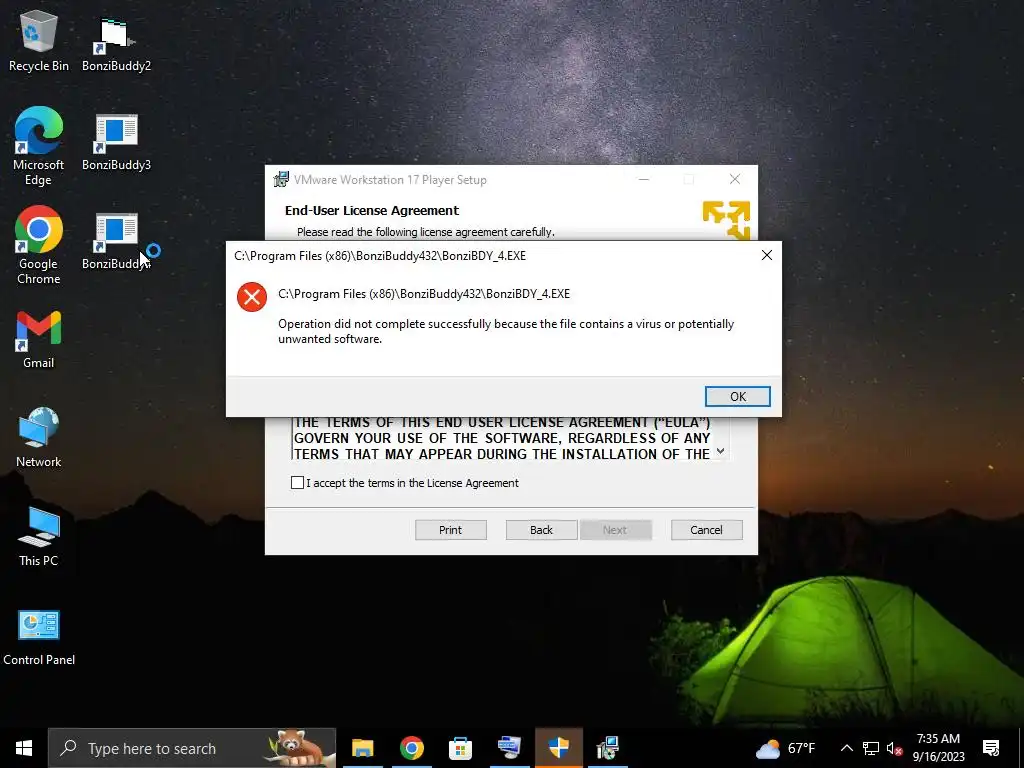Click the taskbar search box
This screenshot has height=768, width=1024.
point(192,748)
